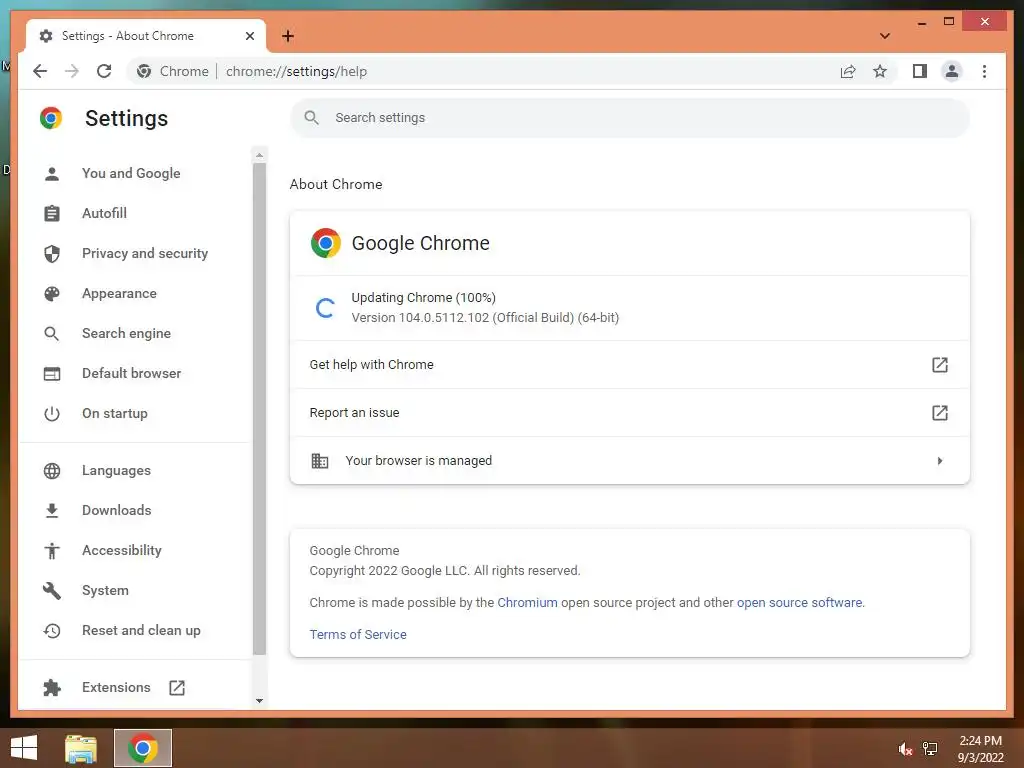Open Reset and clean up settings
The image size is (1024, 768).
[x=142, y=630]
